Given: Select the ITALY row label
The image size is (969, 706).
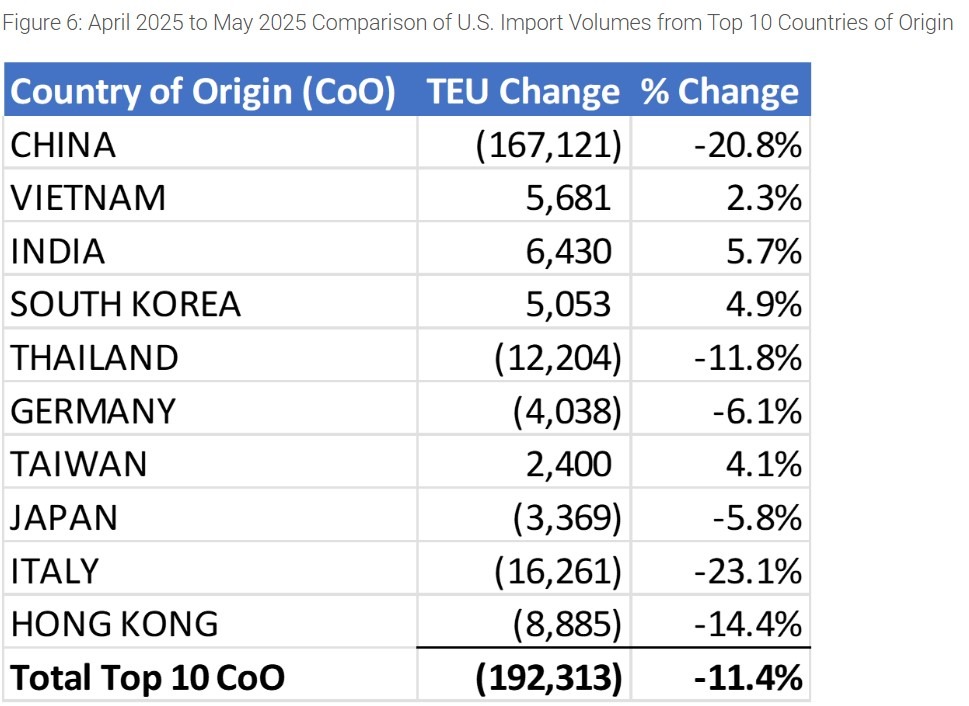Looking at the screenshot, I should [x=55, y=571].
